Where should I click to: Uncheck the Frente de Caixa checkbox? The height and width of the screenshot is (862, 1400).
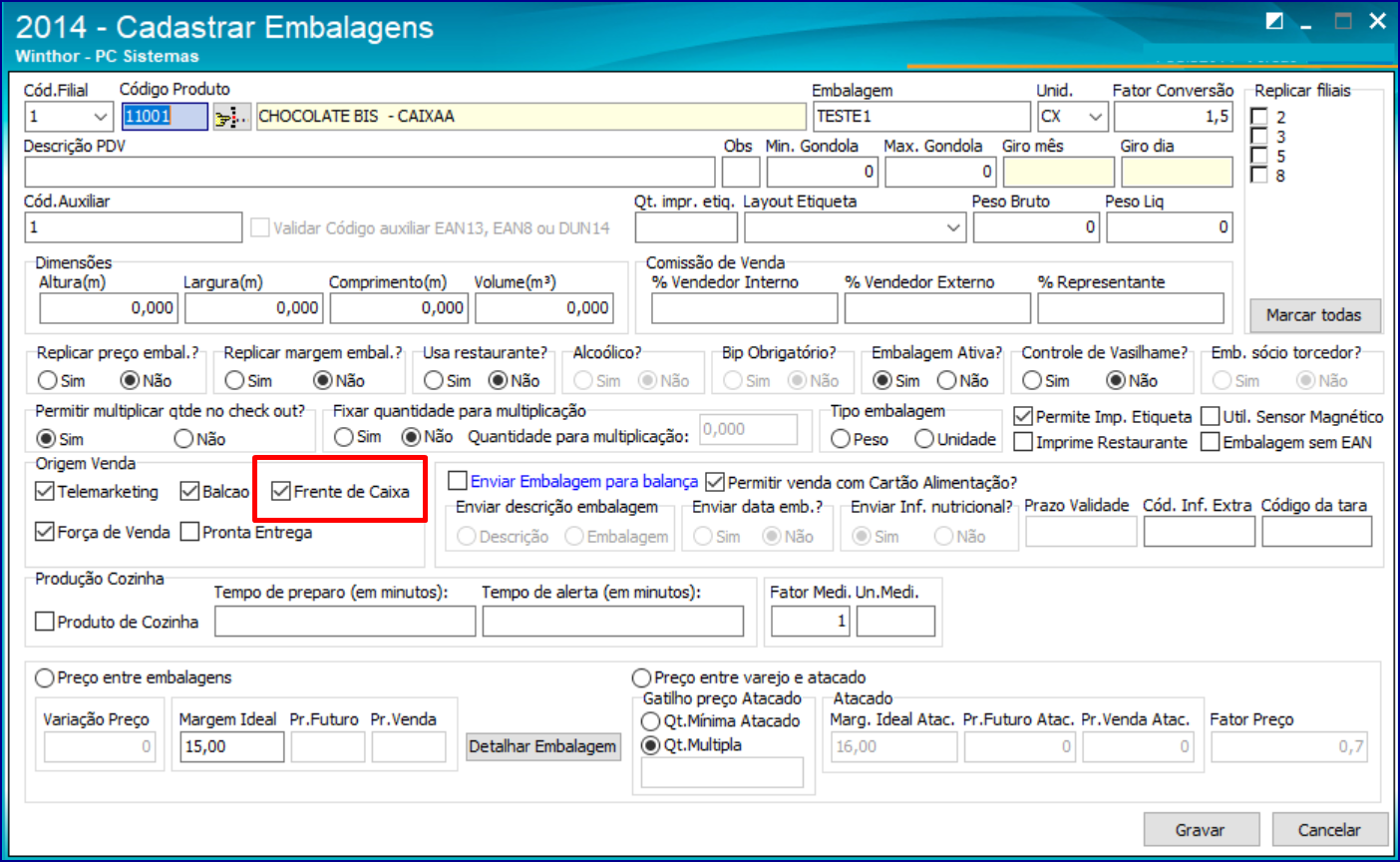tap(281, 491)
